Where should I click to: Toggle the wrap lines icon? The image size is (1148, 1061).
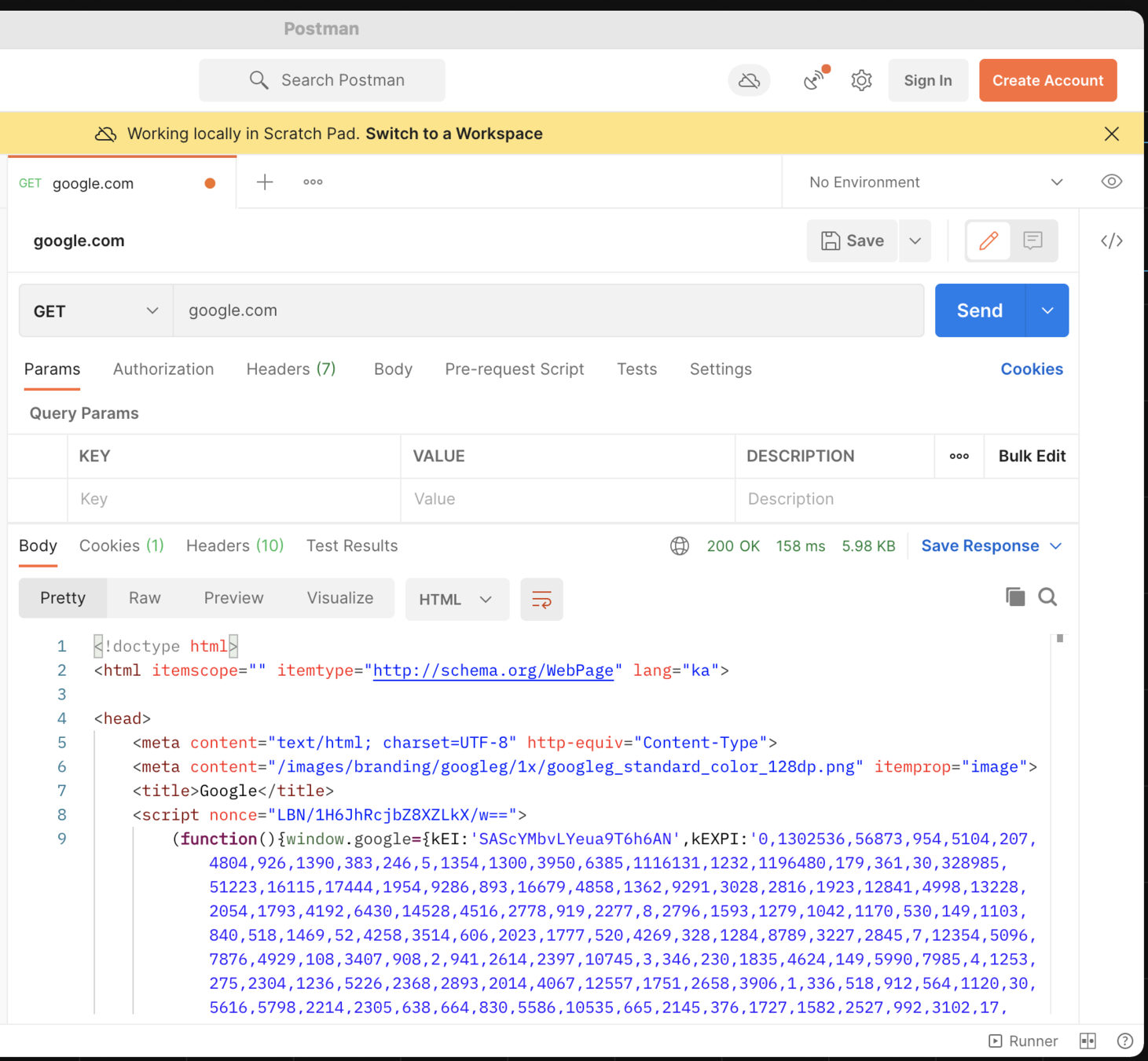tap(541, 600)
